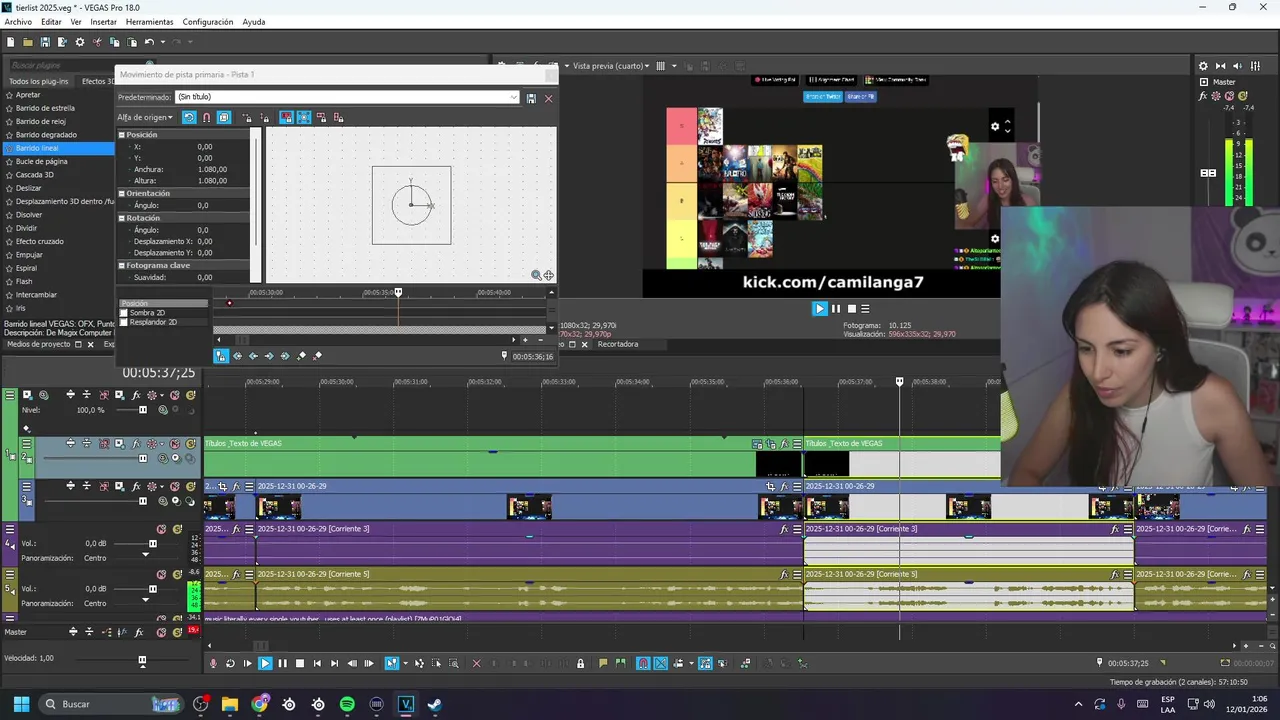Undo the last action in the toolbar
1280x720 pixels.
[149, 42]
